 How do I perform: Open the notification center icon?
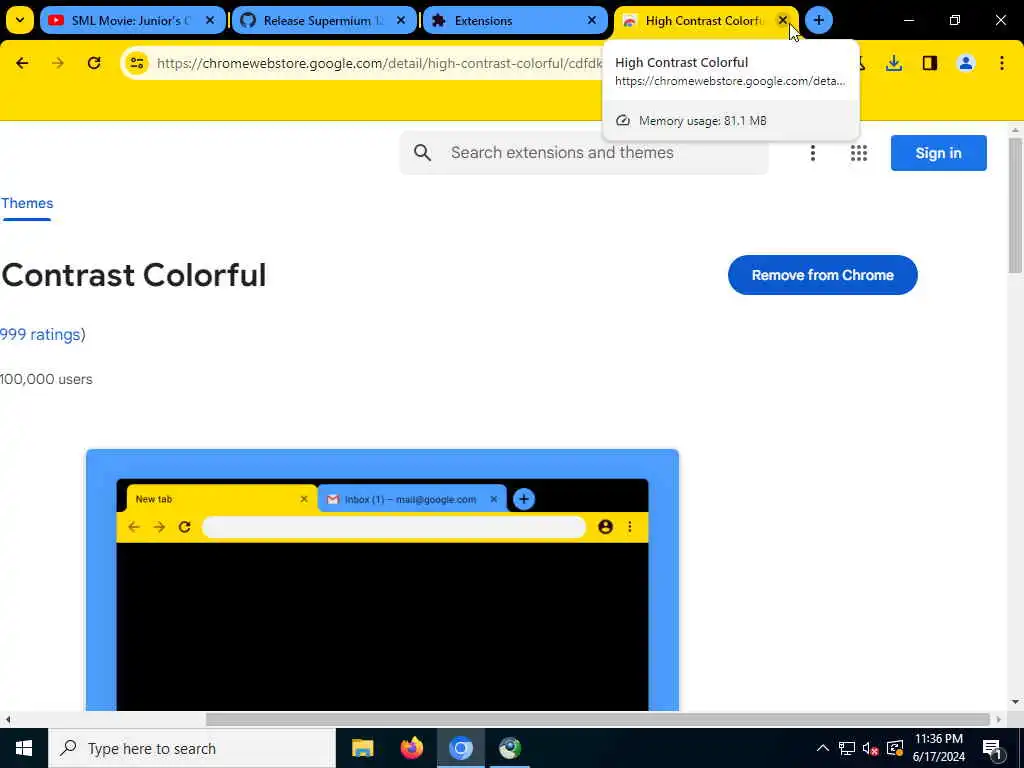992,748
